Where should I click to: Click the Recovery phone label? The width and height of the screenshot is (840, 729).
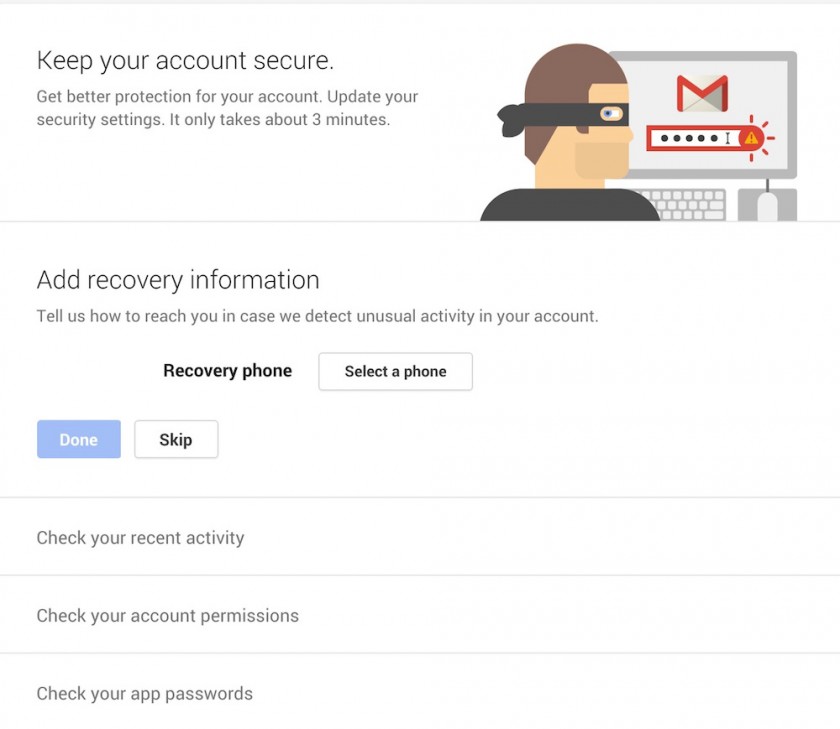click(227, 371)
